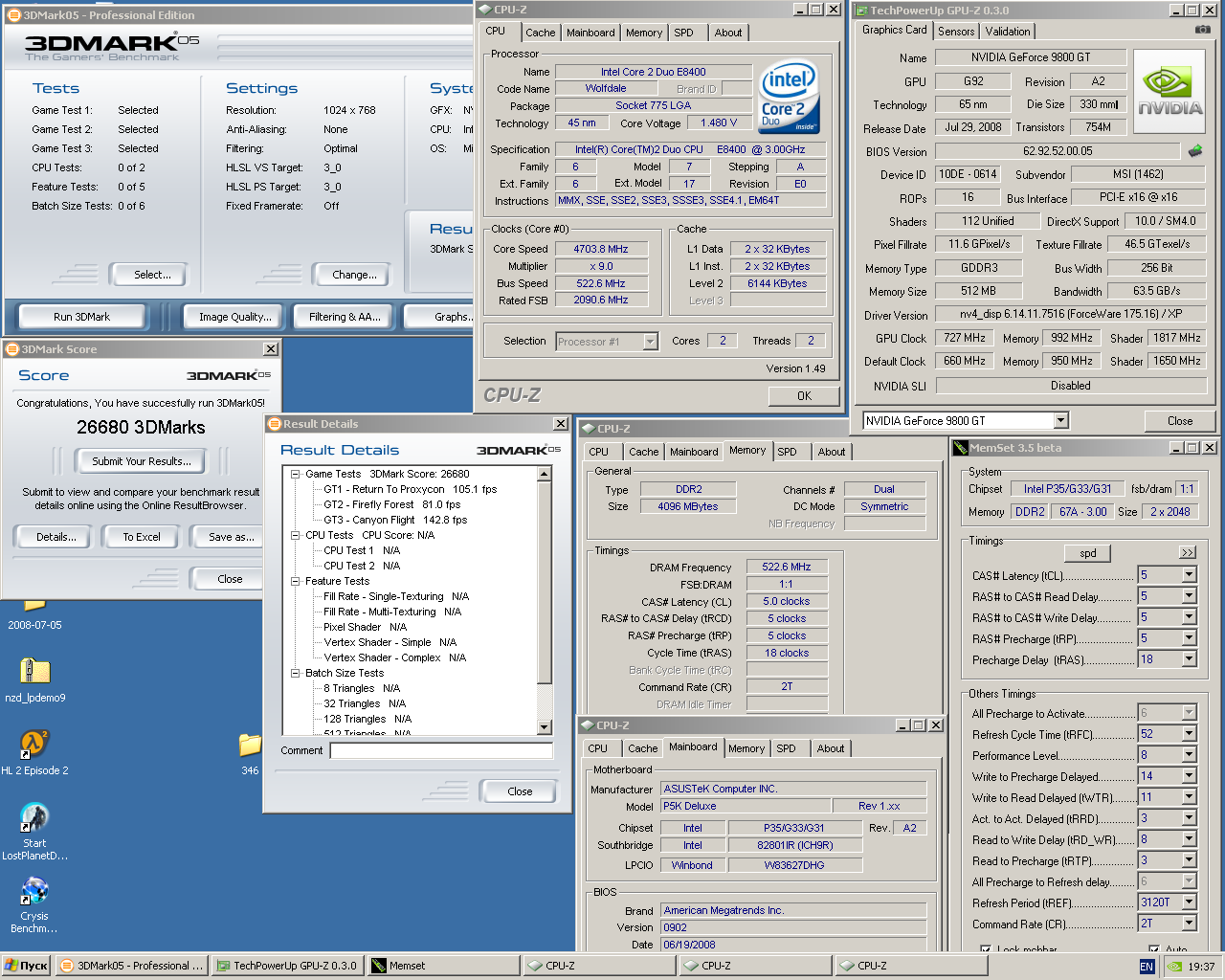The height and width of the screenshot is (980, 1225).
Task: Click the Filtering & AA... button
Action: pos(345,317)
